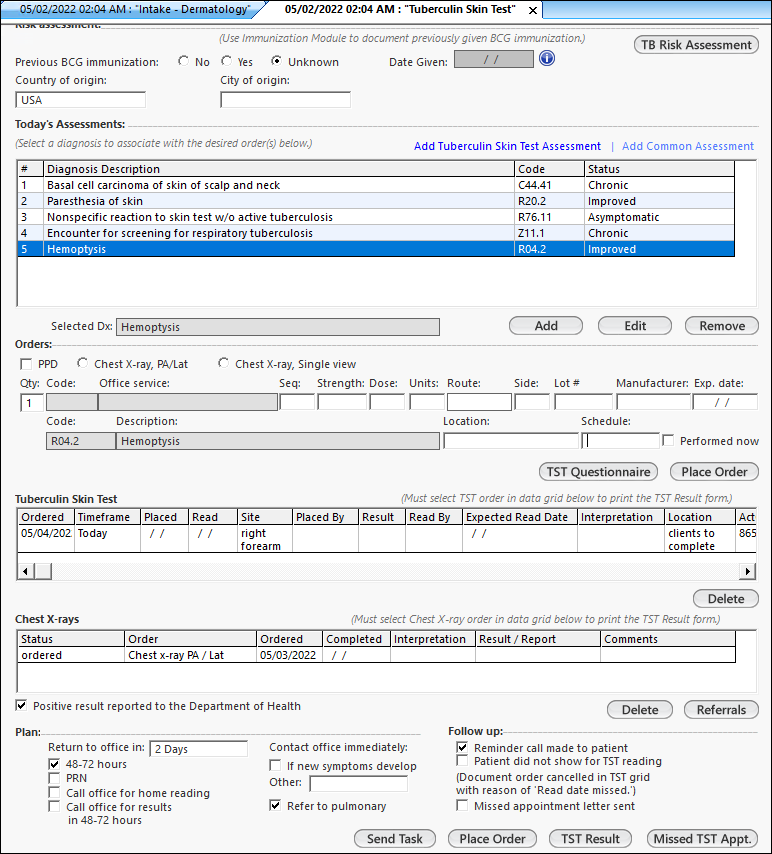The width and height of the screenshot is (772, 854).
Task: Open TB Risk Assessment
Action: [696, 45]
